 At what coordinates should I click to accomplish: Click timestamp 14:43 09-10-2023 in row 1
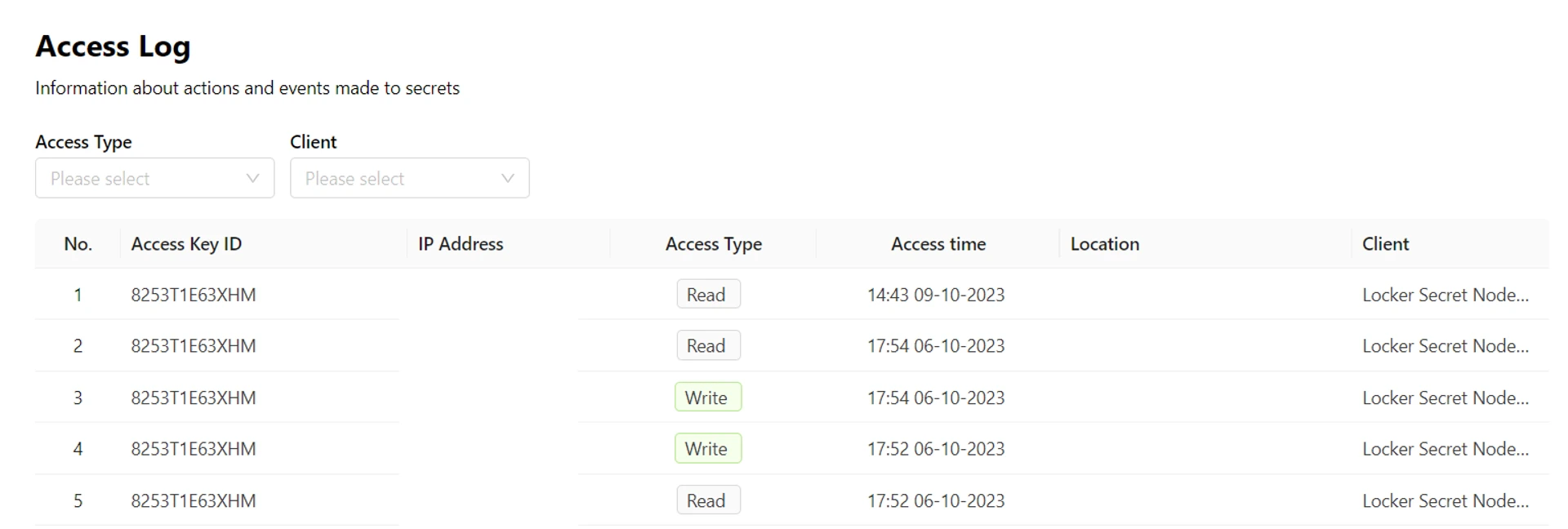pyautogui.click(x=935, y=295)
